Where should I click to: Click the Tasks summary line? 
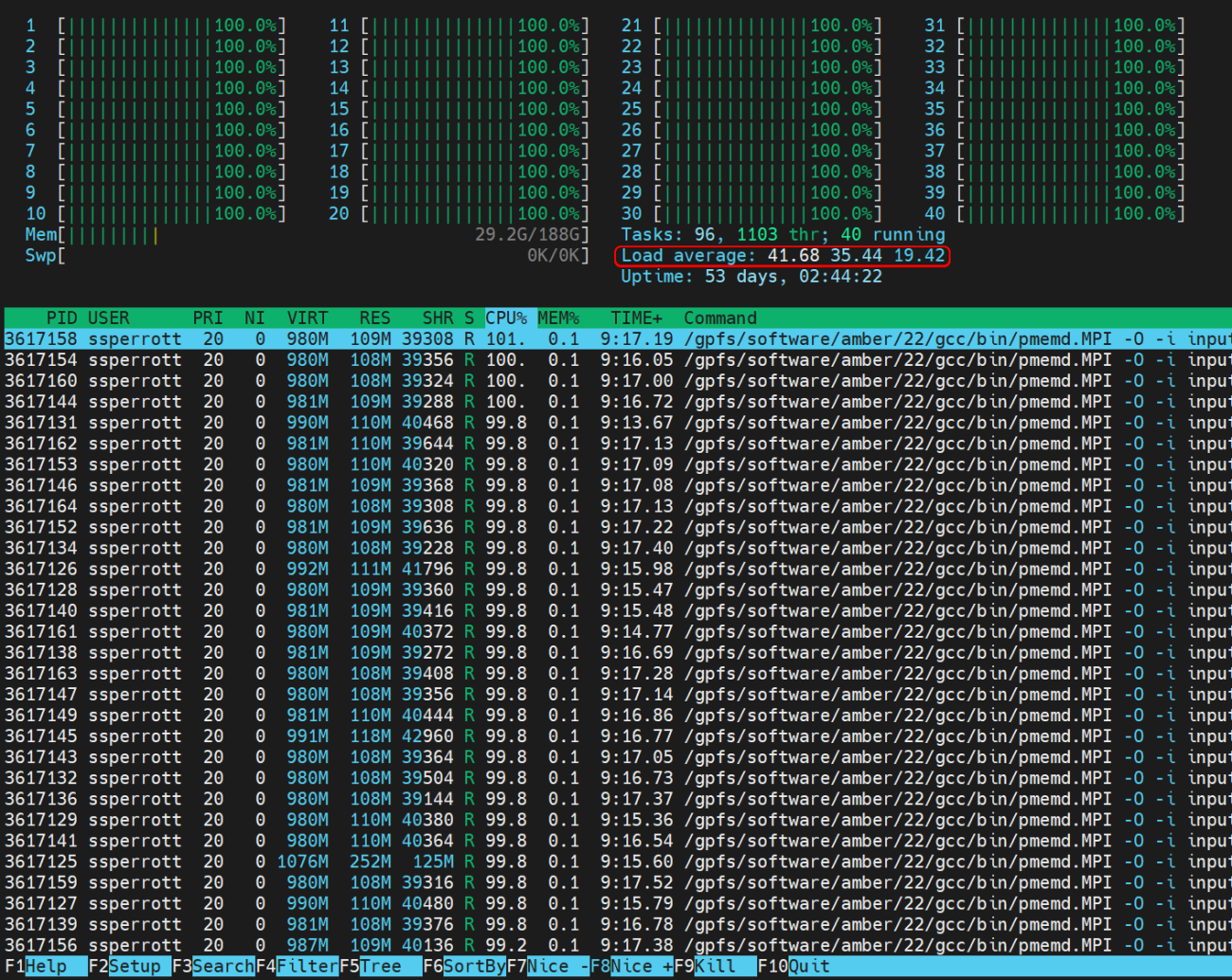click(783, 234)
